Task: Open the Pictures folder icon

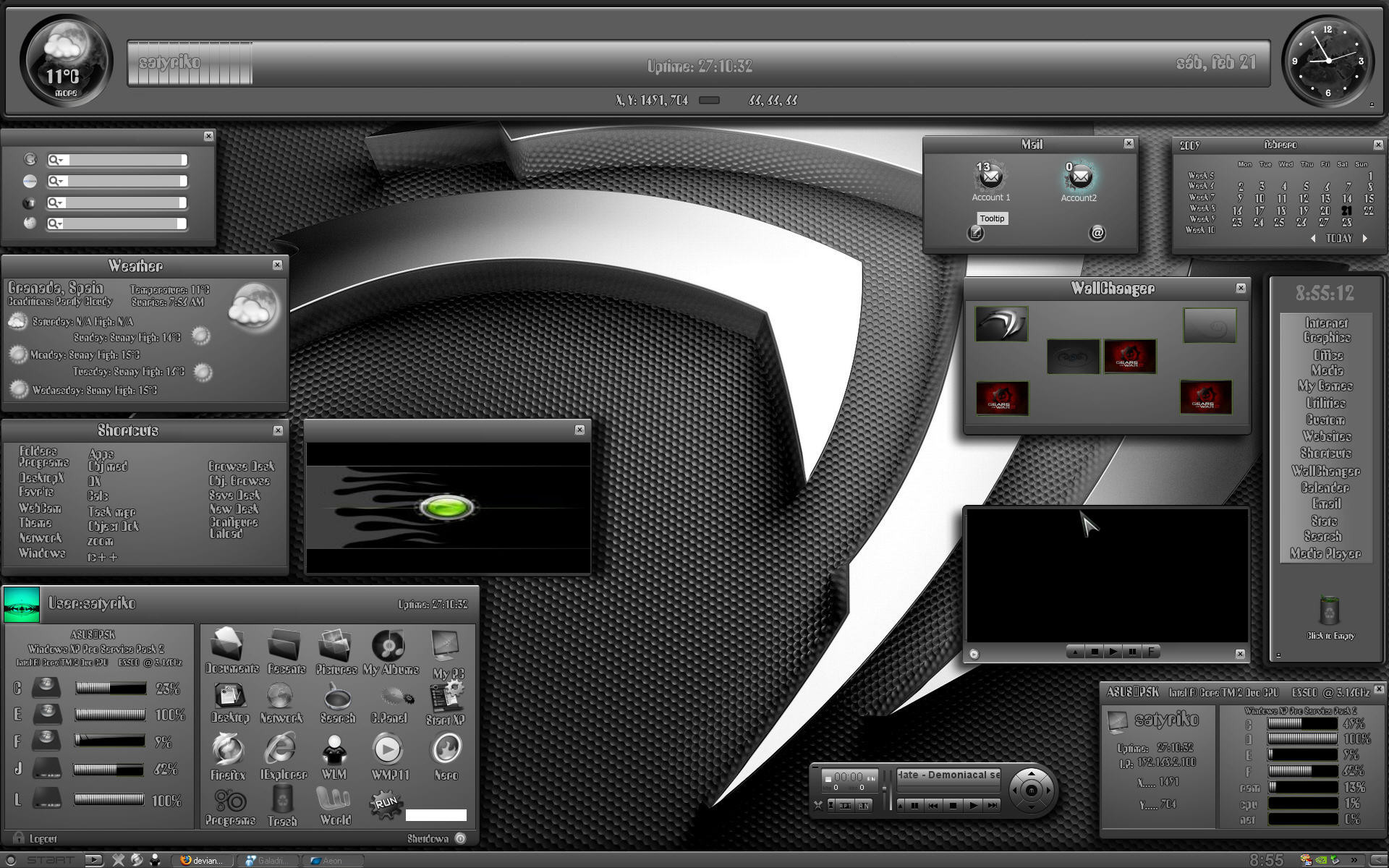Action: tap(335, 644)
